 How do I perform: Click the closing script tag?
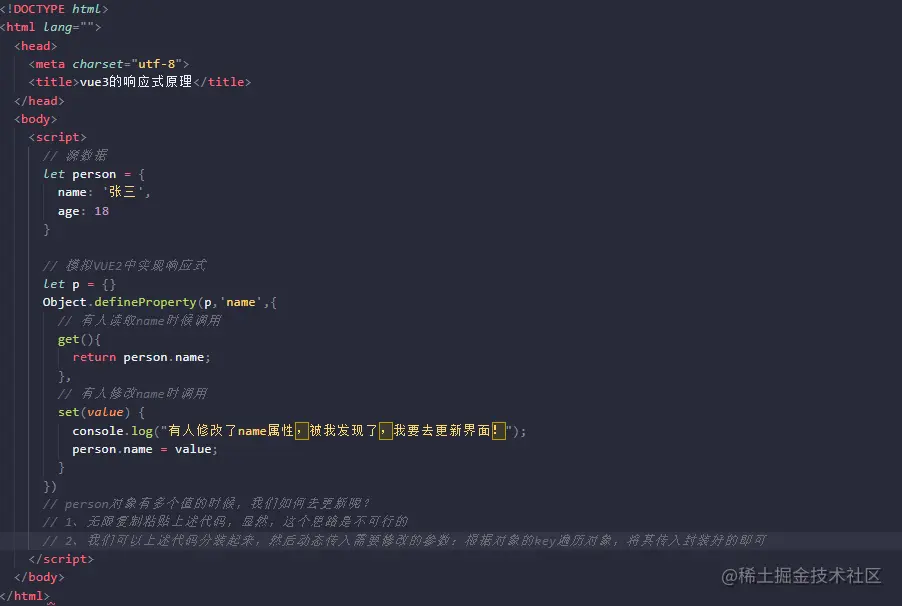(61, 559)
